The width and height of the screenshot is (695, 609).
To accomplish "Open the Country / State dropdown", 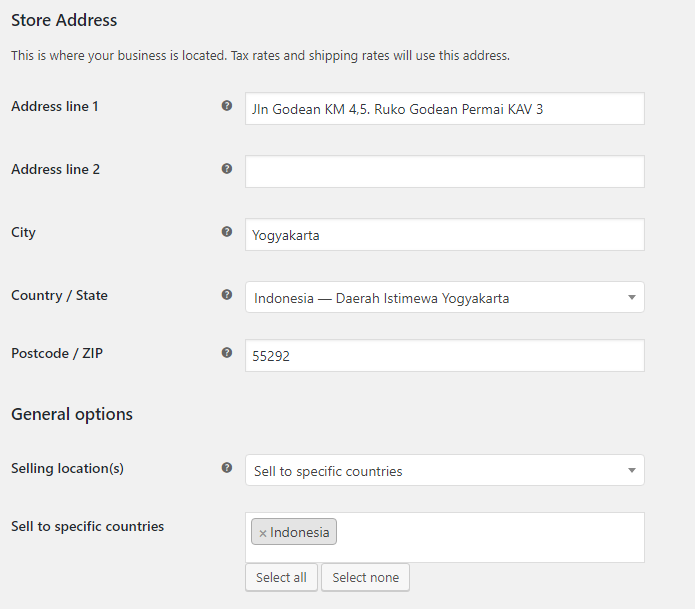I will click(445, 297).
